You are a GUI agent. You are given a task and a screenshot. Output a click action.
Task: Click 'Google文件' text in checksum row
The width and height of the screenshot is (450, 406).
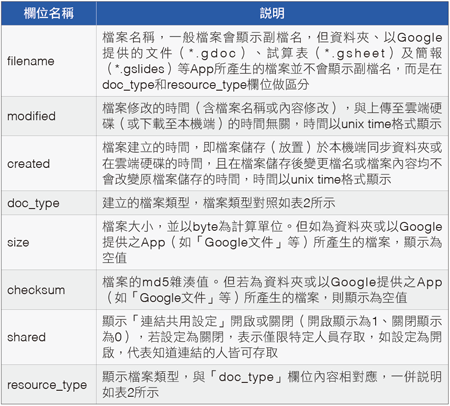click(x=172, y=298)
